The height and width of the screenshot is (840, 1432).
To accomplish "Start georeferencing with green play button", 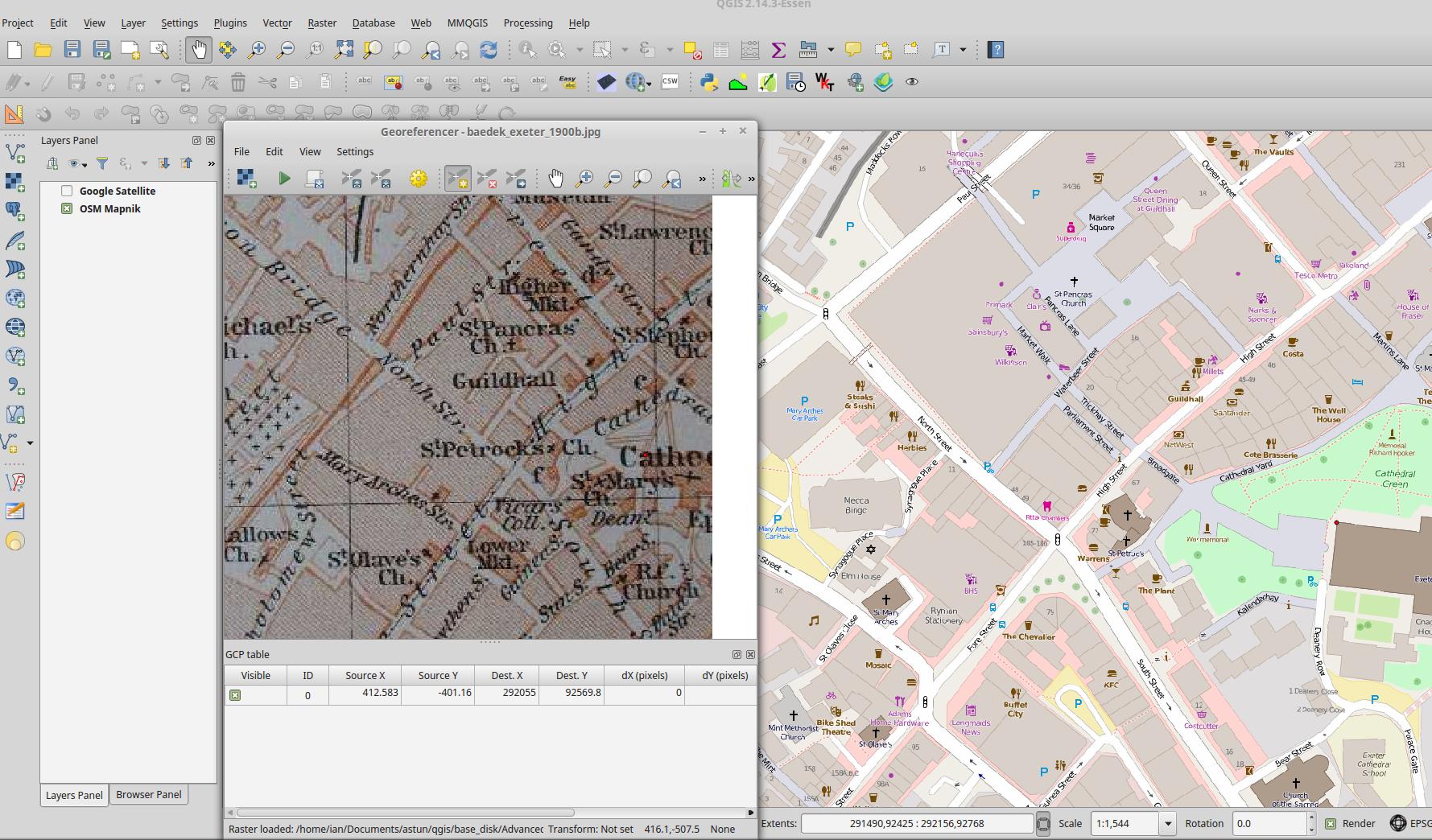I will pos(284,179).
